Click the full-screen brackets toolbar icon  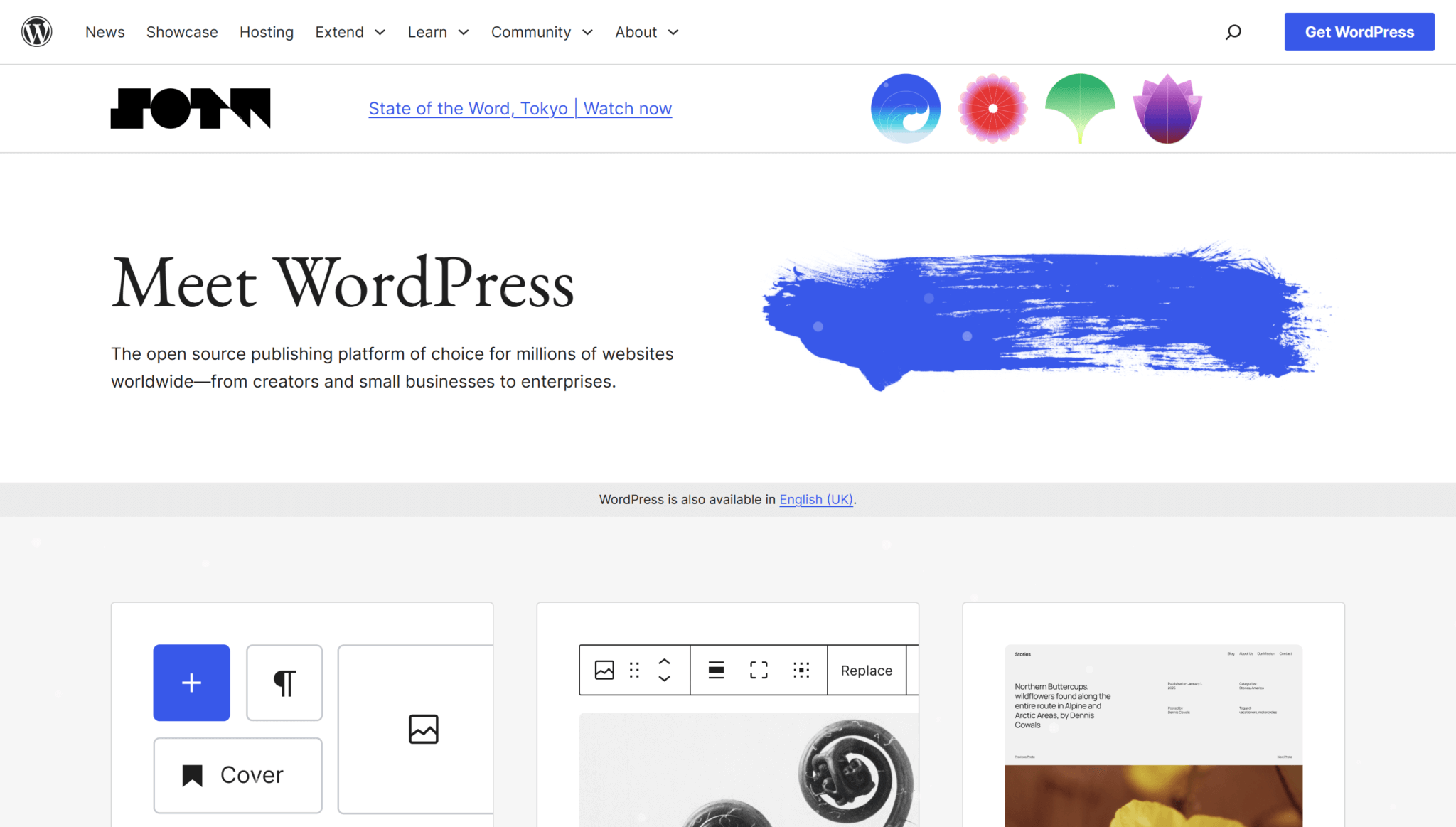click(x=759, y=670)
